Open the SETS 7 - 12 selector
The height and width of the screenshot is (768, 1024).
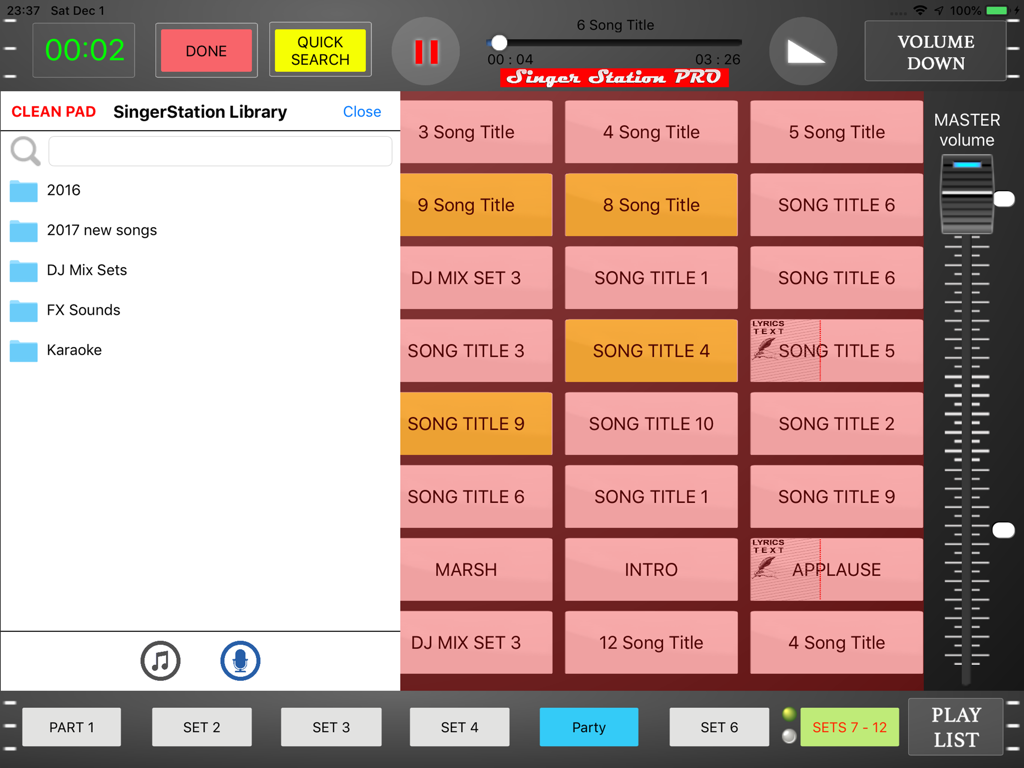(849, 727)
